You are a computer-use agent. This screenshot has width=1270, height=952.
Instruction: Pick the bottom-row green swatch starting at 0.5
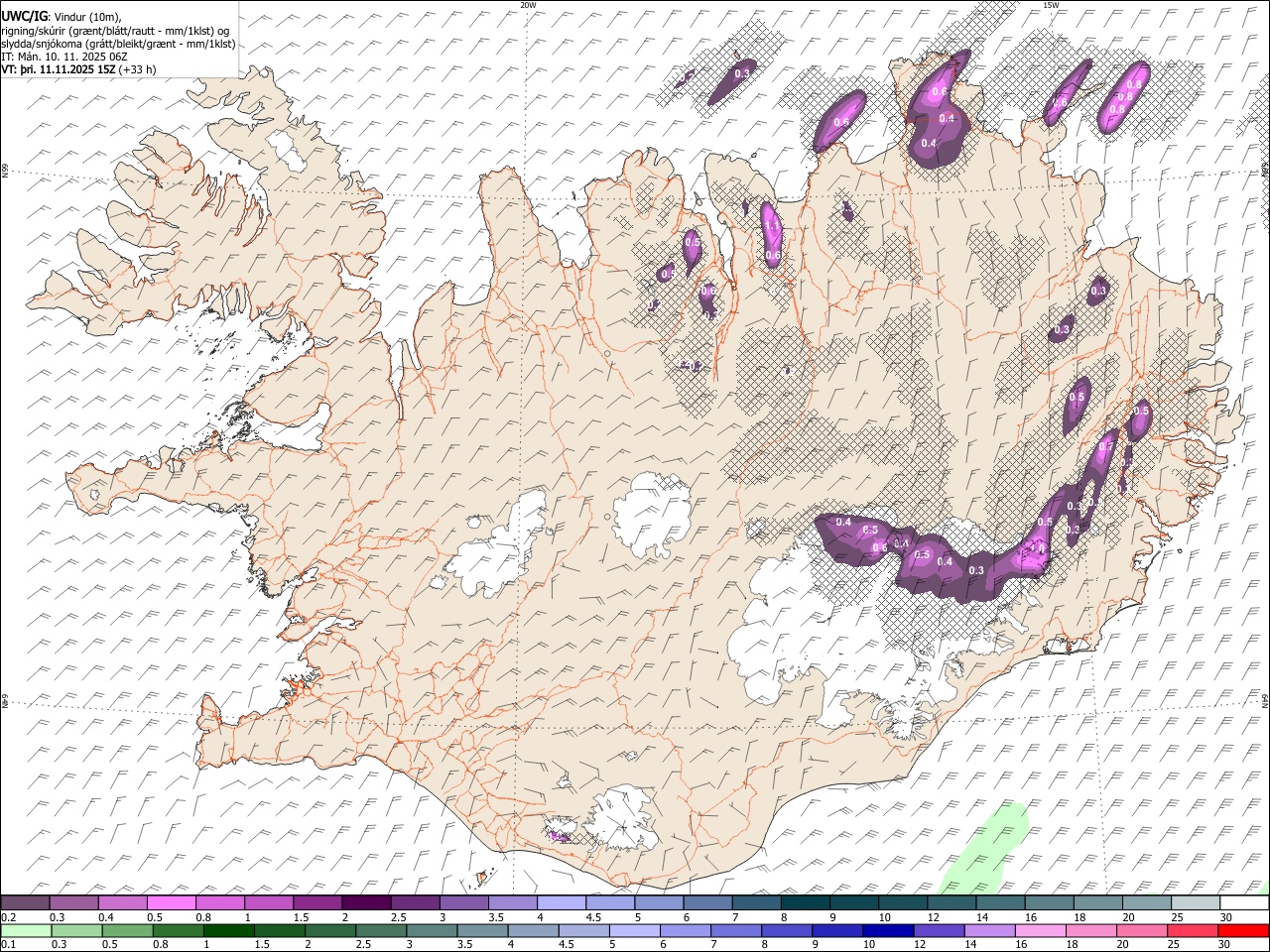pyautogui.click(x=128, y=930)
